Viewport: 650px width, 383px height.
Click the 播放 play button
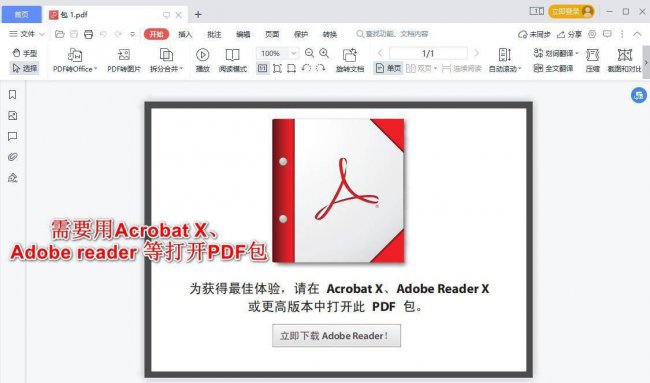coord(202,61)
